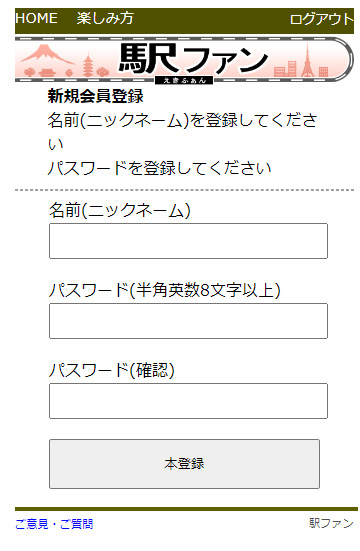Click the Mt. Fuji illustration in banner
The width and height of the screenshot is (360, 551).
point(47,54)
